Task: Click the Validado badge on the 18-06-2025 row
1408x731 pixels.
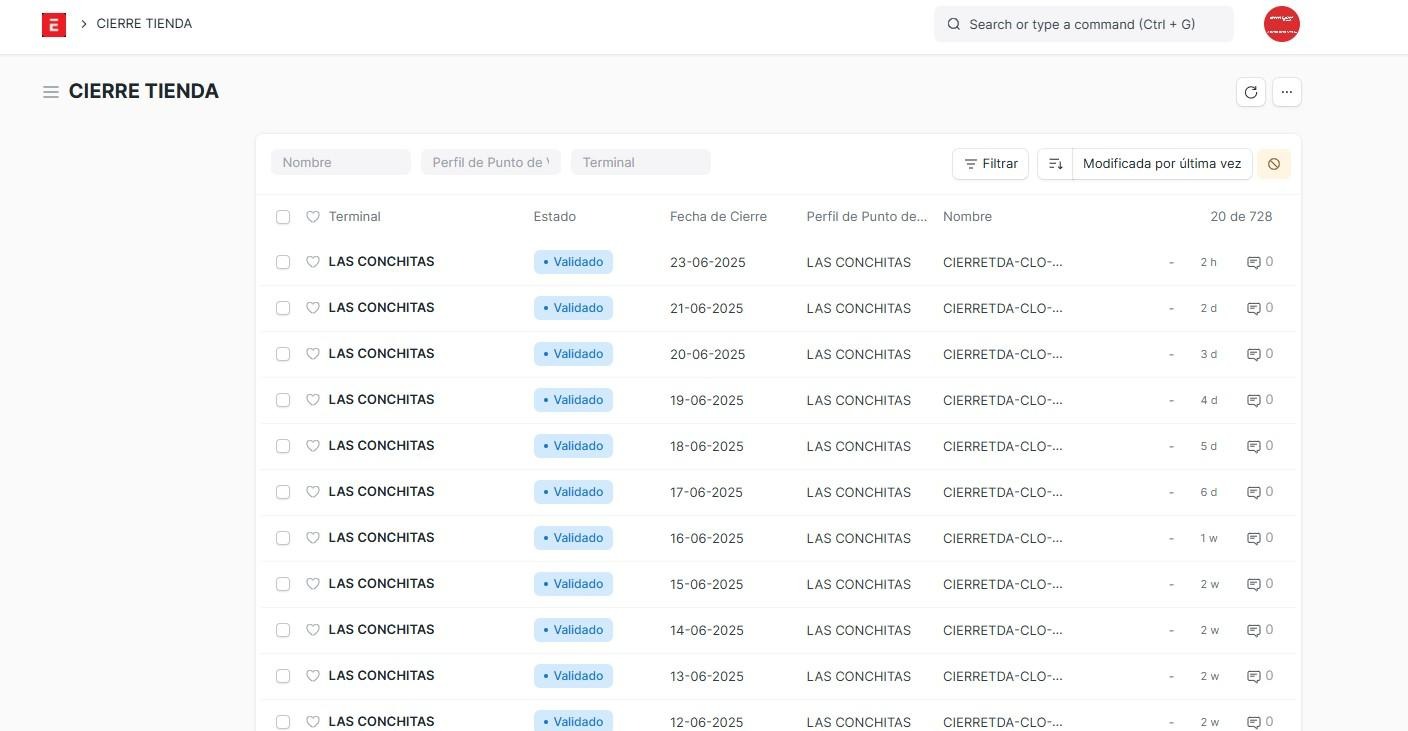Action: pyautogui.click(x=573, y=446)
